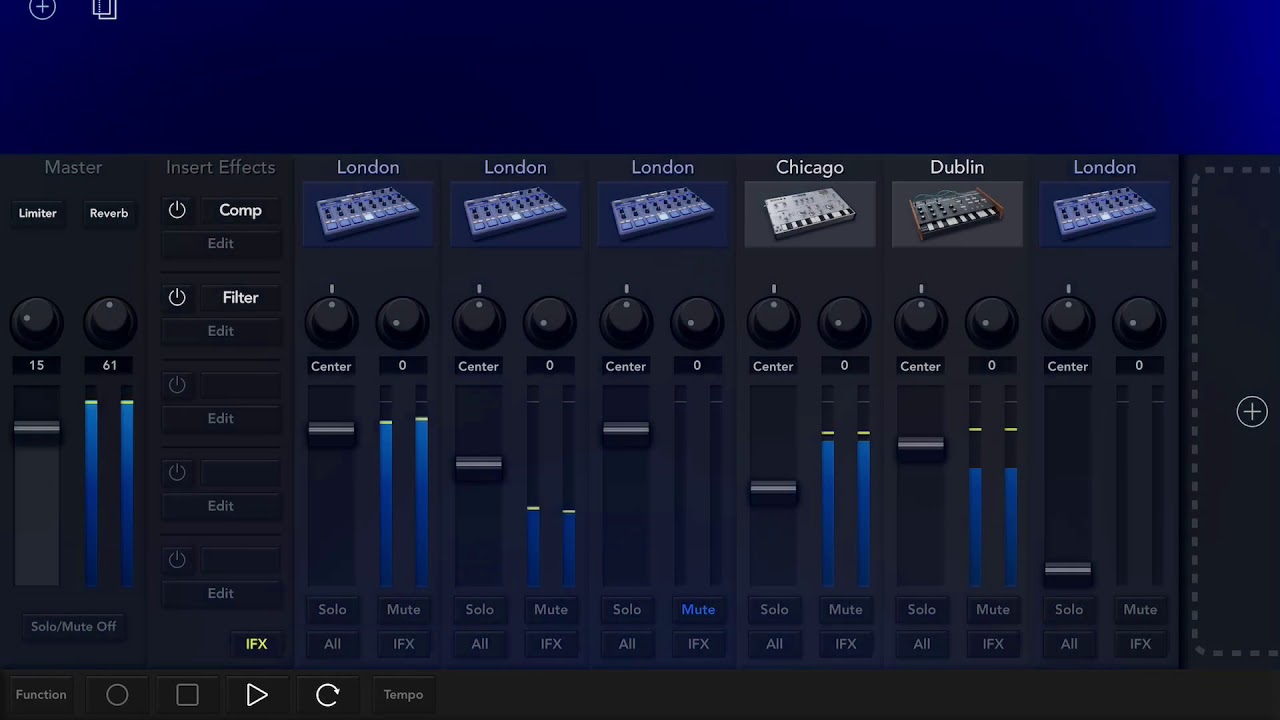
Task: Click the Solo/Mute Off button
Action: [x=73, y=626]
